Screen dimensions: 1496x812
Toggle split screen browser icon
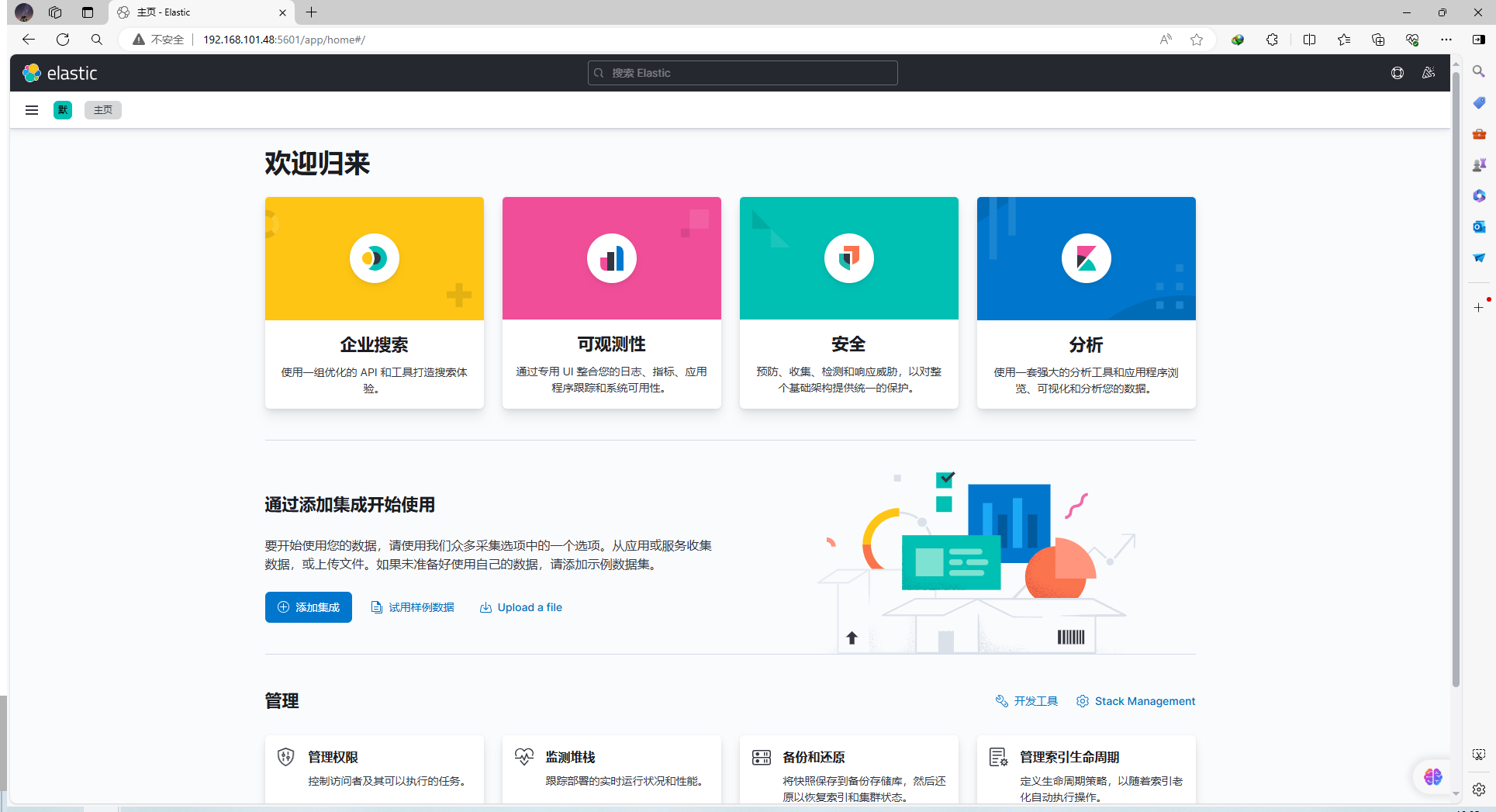click(1310, 40)
